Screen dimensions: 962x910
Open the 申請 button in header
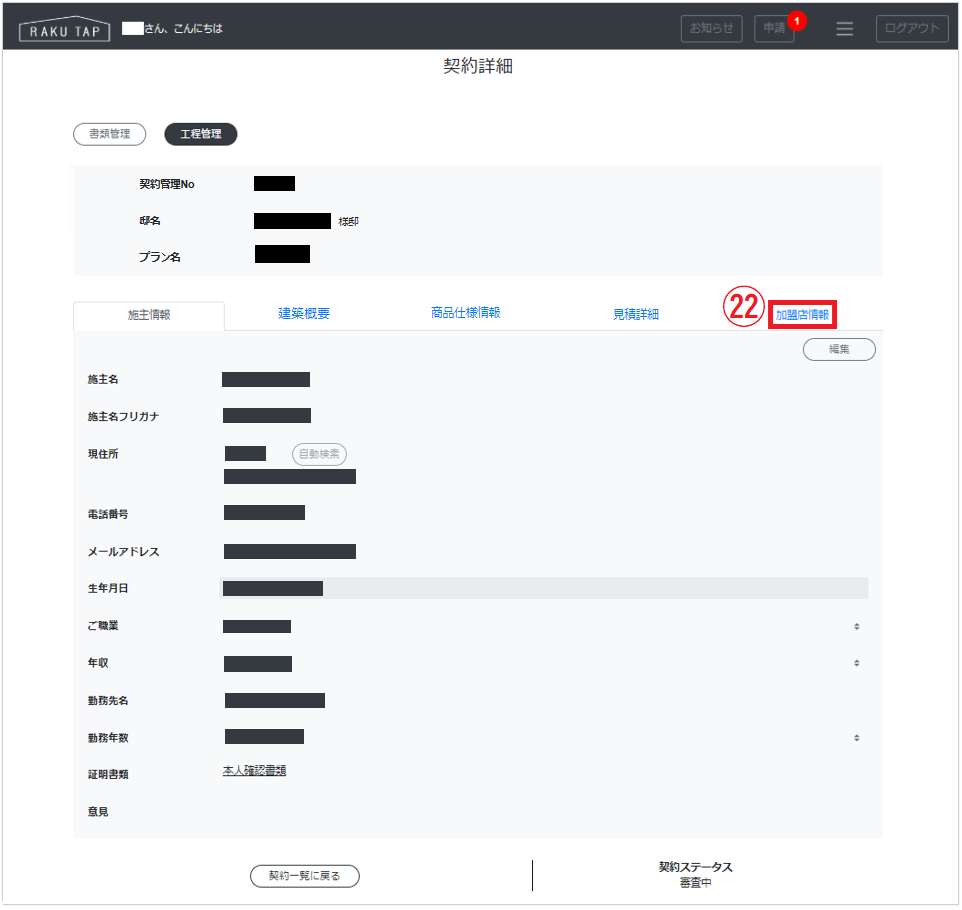coord(774,28)
